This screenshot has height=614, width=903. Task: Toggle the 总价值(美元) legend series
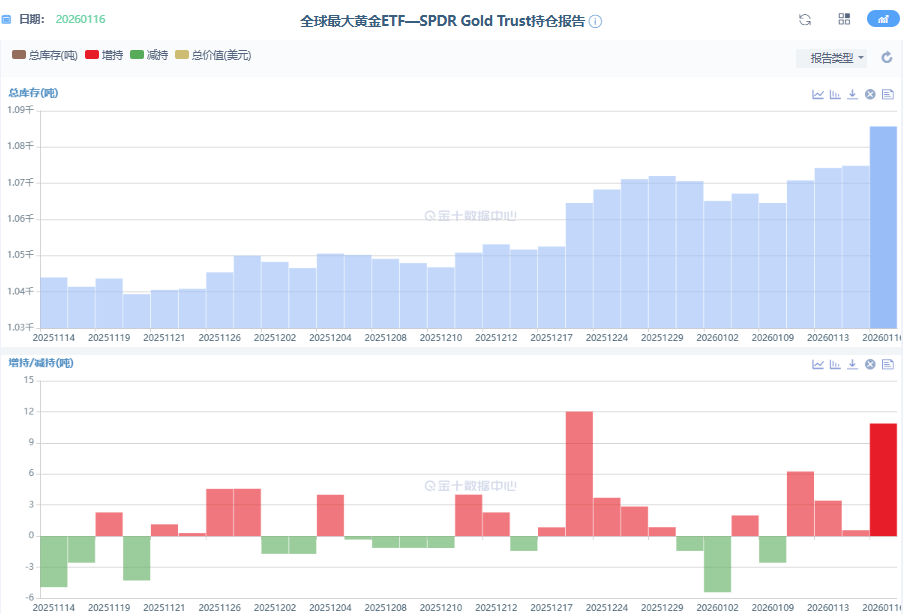(213, 55)
